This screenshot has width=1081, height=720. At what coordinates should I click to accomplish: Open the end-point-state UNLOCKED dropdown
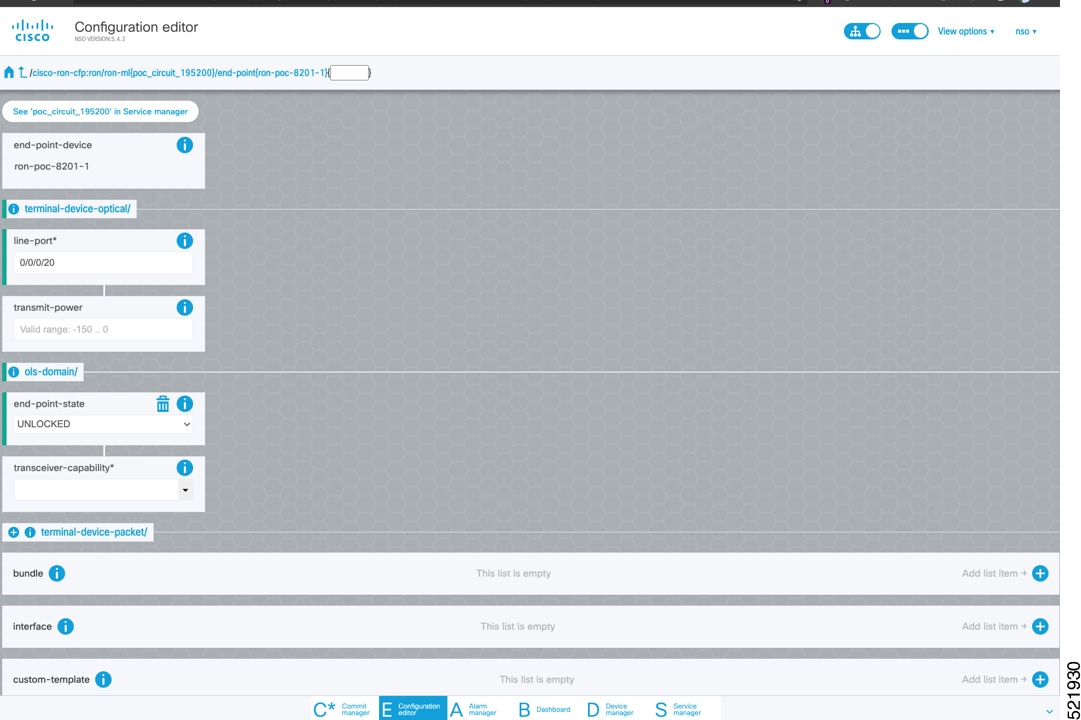[103, 424]
